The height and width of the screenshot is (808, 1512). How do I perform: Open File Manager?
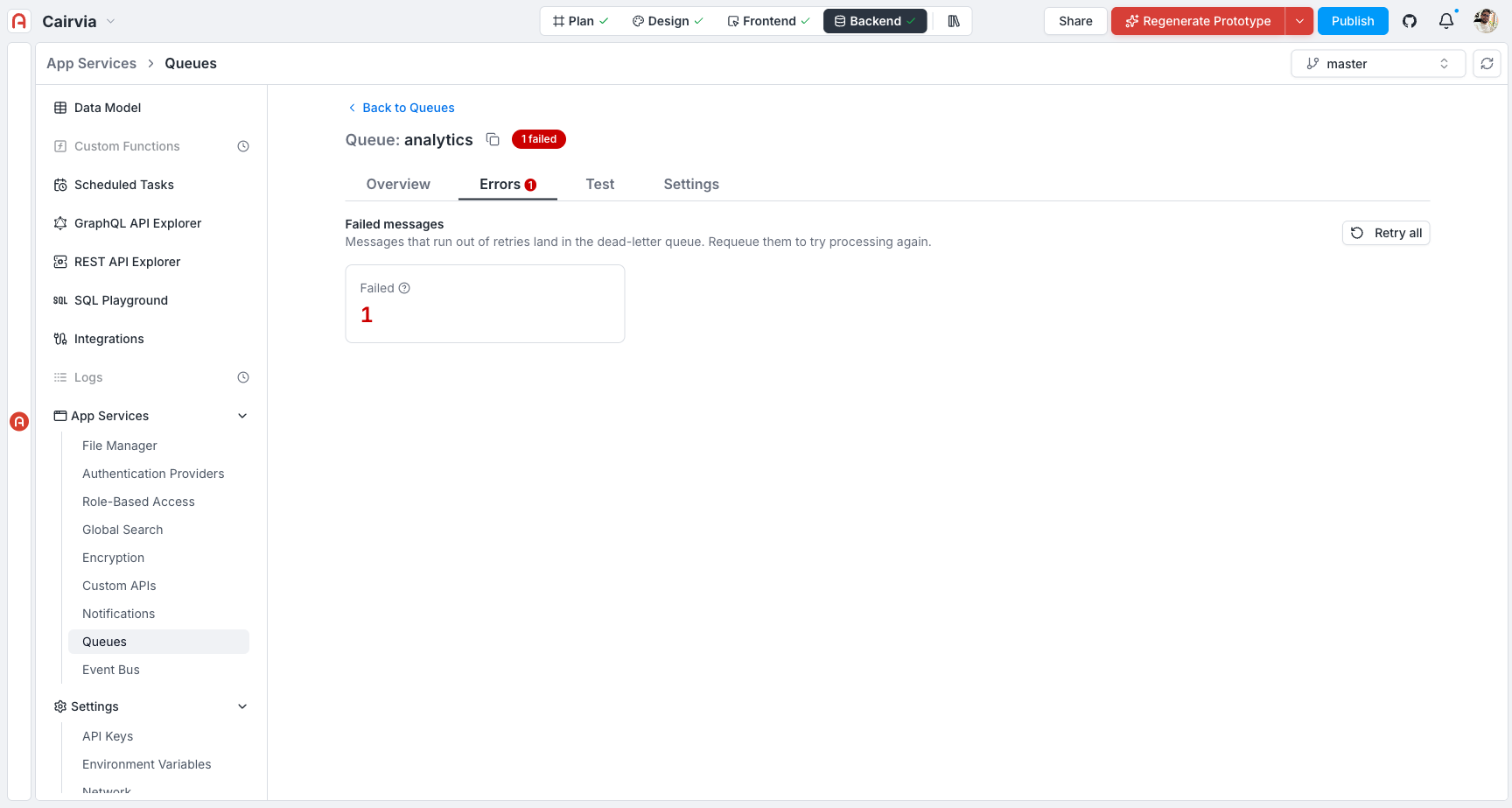pos(158,446)
